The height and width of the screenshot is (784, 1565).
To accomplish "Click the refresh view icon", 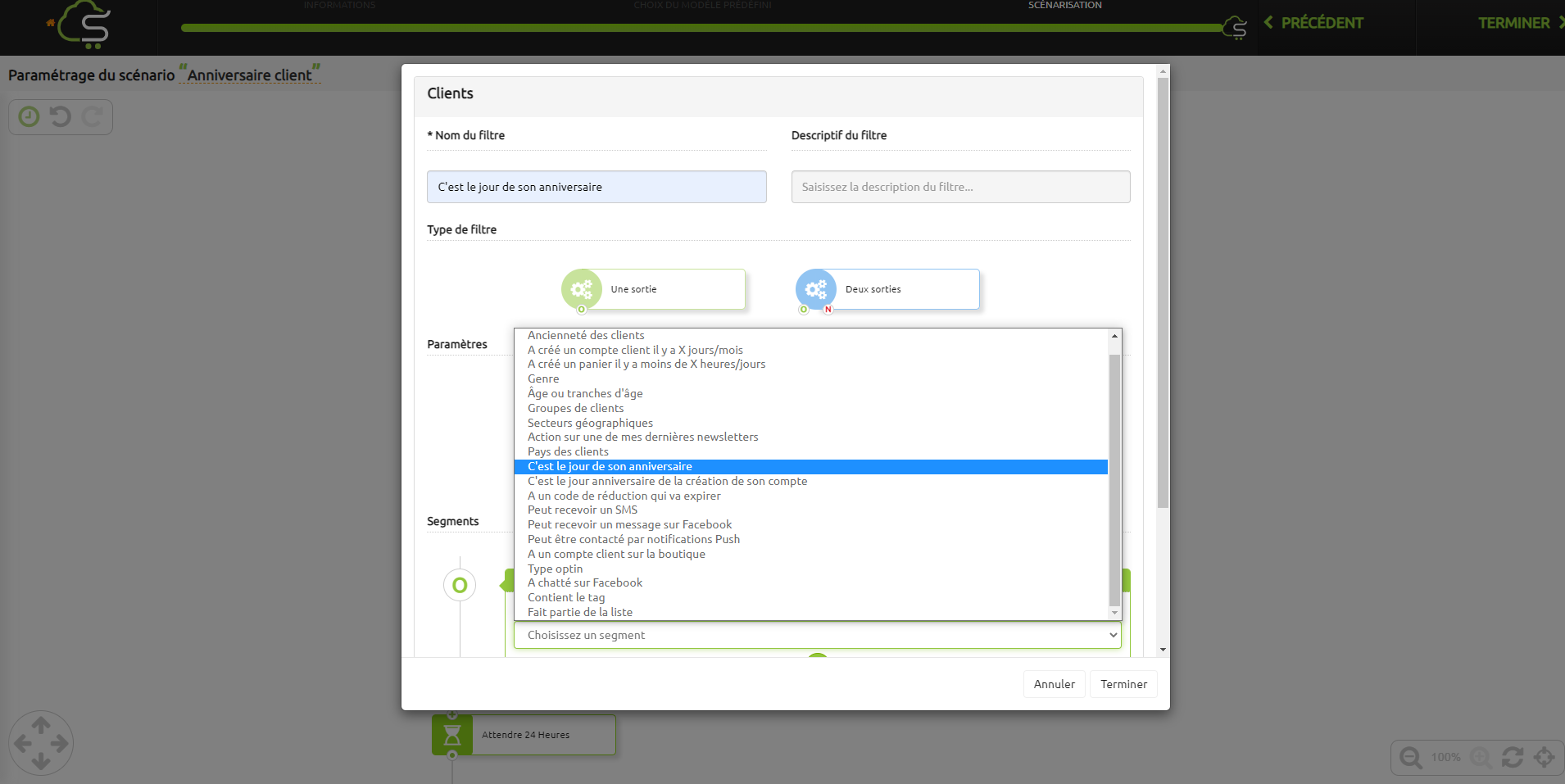I will 1513,757.
